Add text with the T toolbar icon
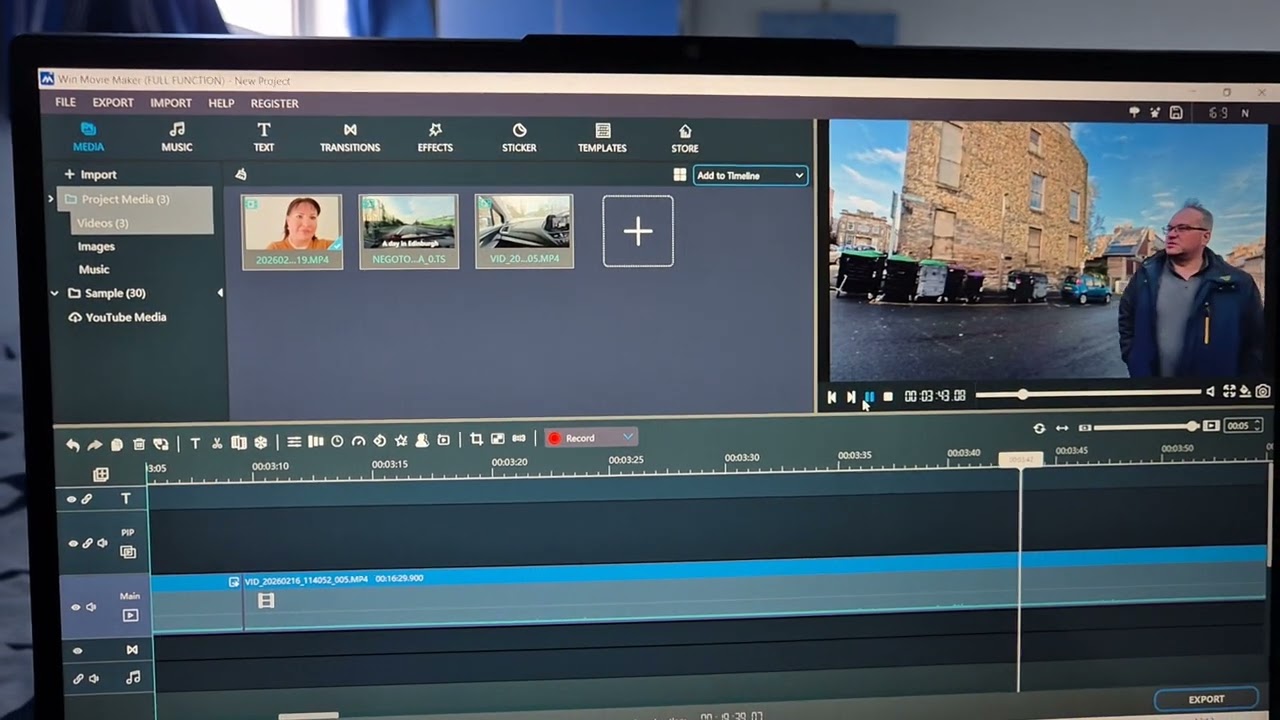1280x720 pixels. (195, 443)
